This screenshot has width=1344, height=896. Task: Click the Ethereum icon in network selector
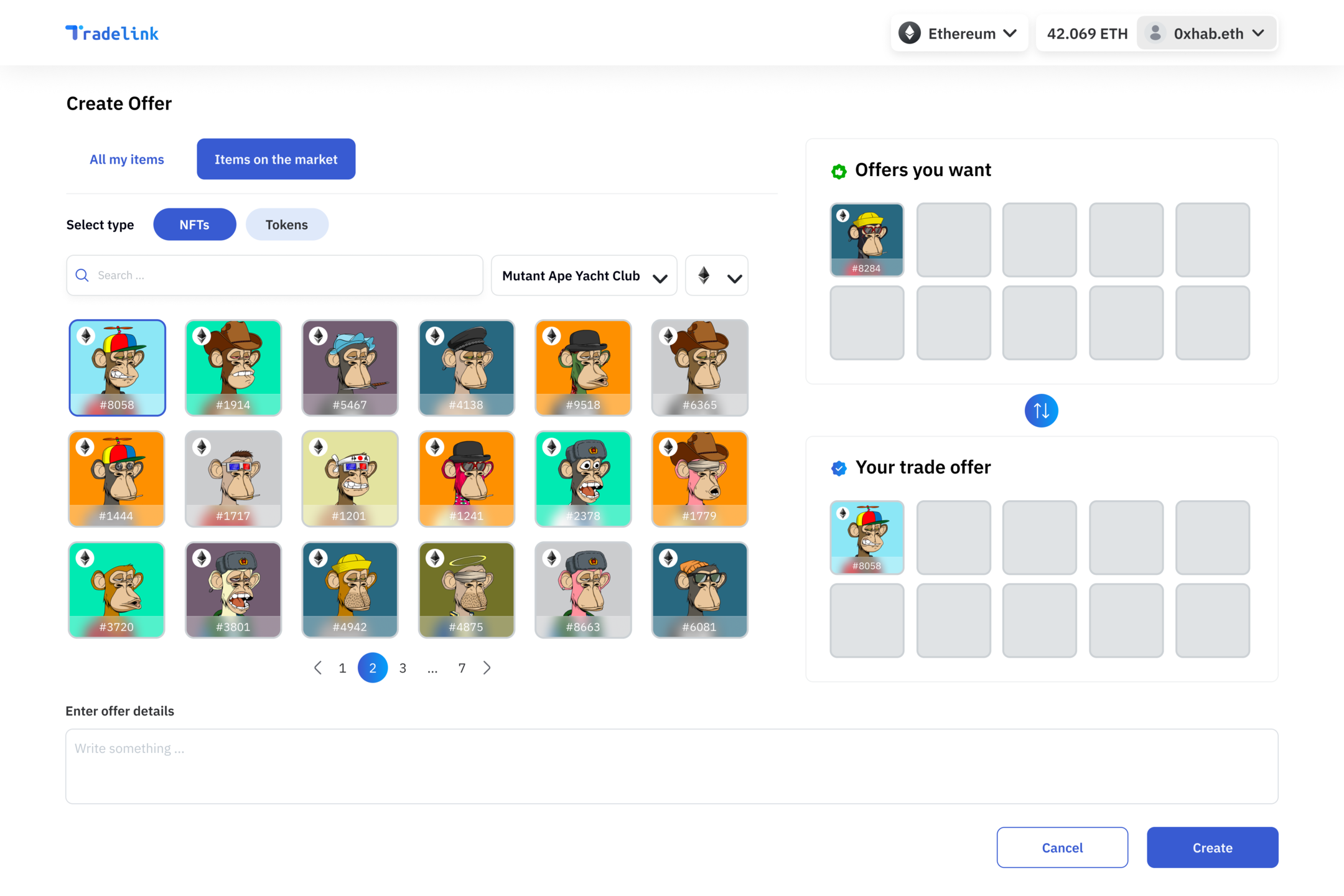coord(910,33)
